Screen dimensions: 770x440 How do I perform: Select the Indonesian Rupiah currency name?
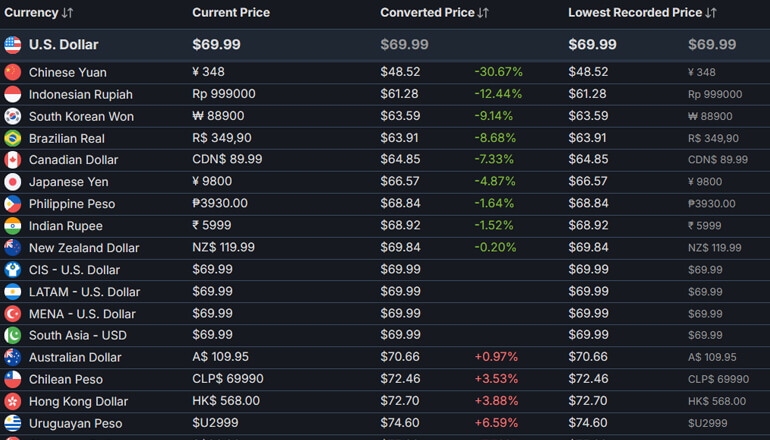point(80,94)
